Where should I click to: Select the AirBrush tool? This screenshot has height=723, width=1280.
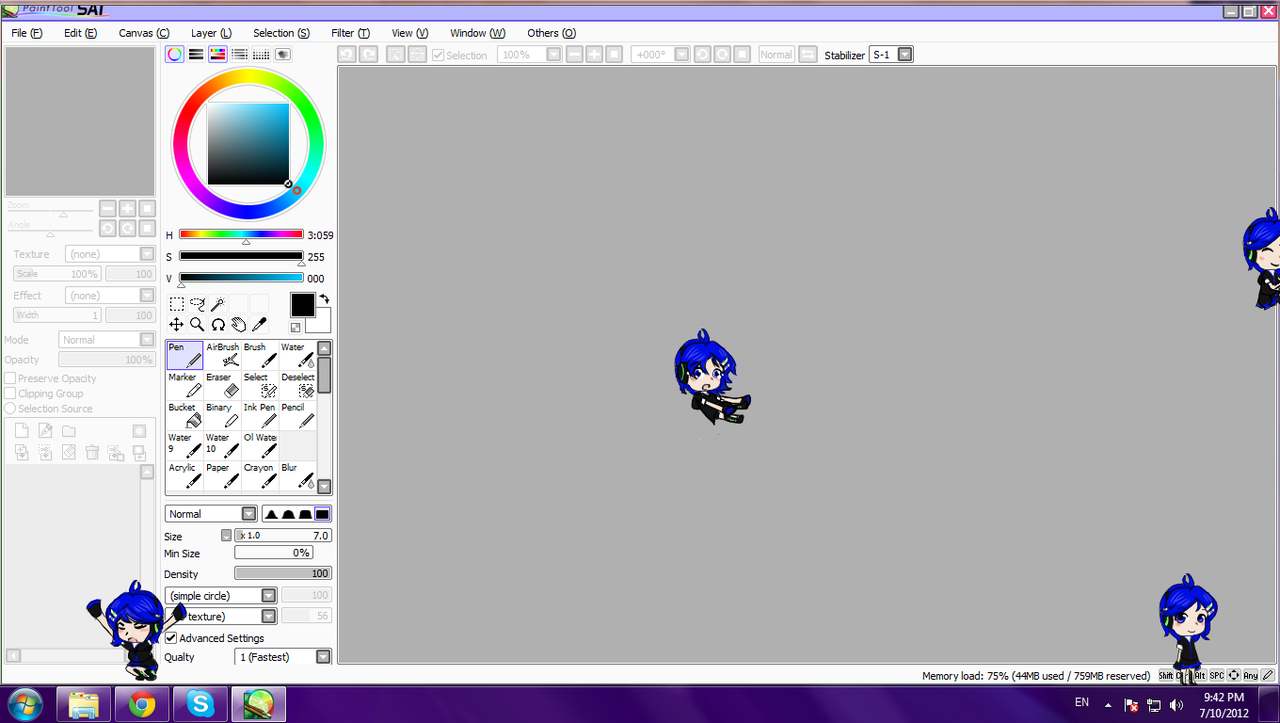pyautogui.click(x=223, y=355)
